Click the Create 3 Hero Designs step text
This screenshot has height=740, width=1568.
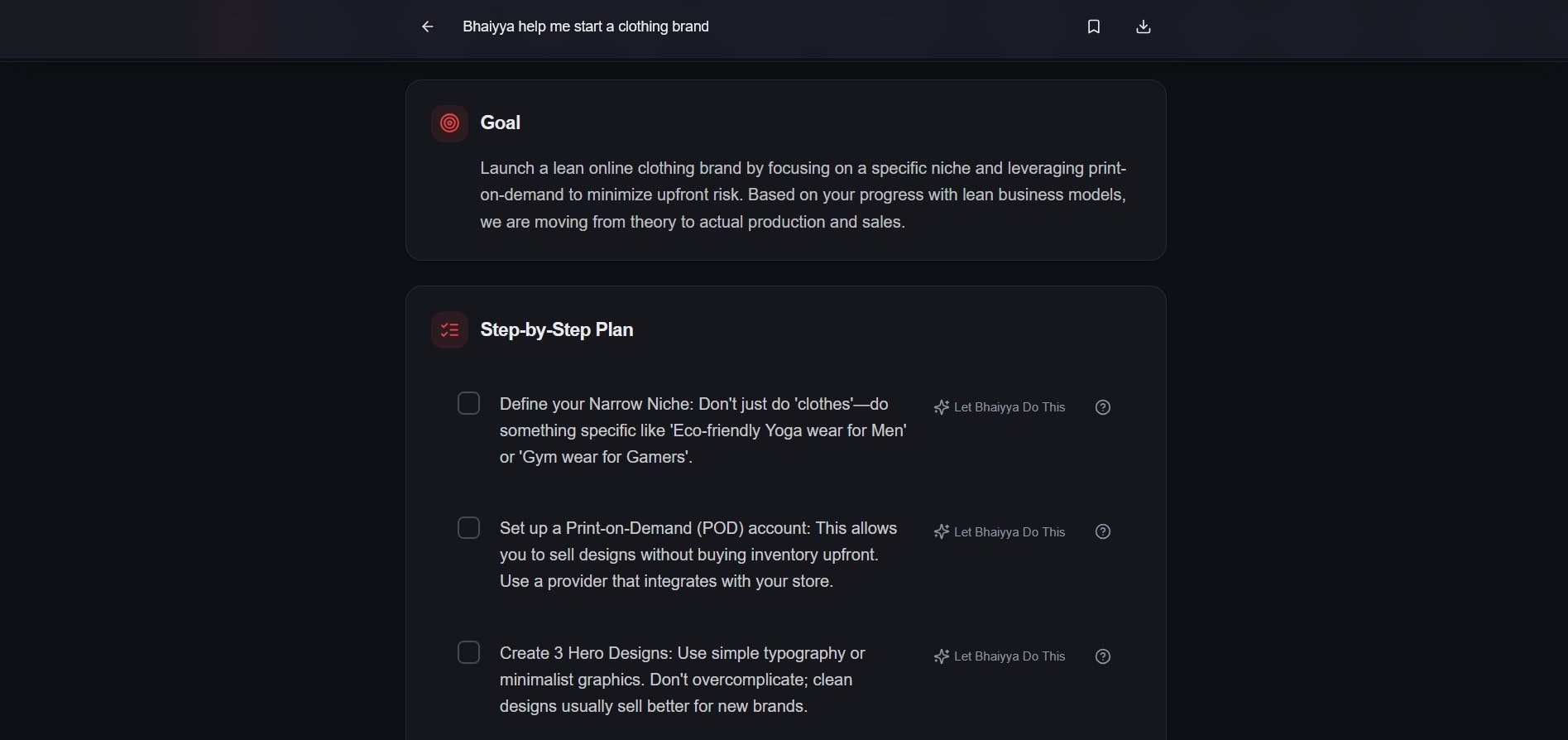[682, 680]
